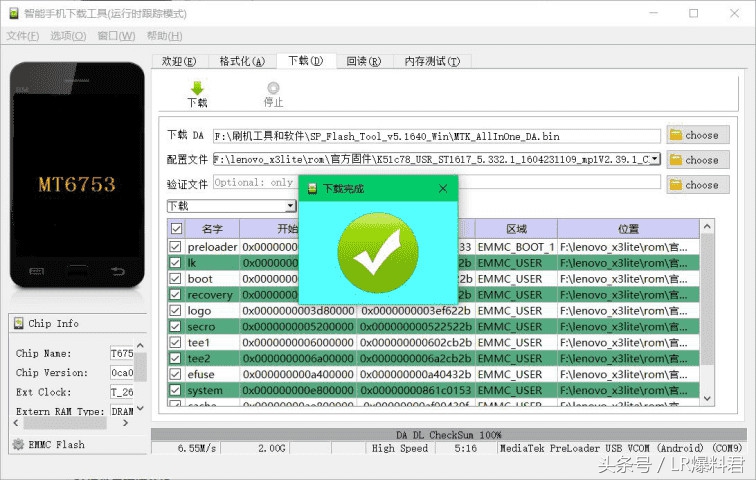The width and height of the screenshot is (756, 480).
Task: Uncheck the recovery partition checkbox
Action: coord(176,294)
